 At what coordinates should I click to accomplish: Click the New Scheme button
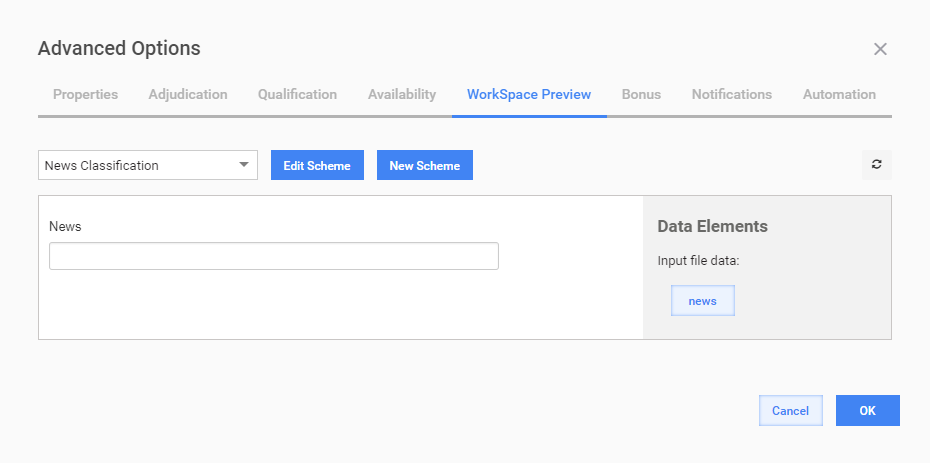[x=425, y=165]
